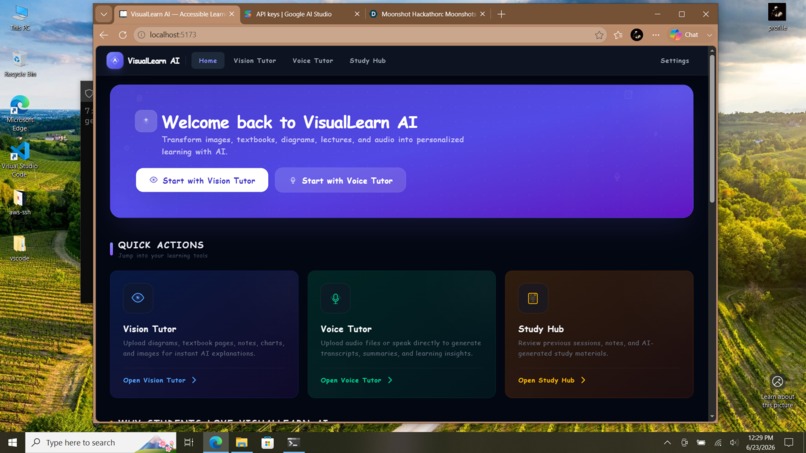This screenshot has width=806, height=453.
Task: Click the Study Hub card title
Action: click(x=541, y=329)
